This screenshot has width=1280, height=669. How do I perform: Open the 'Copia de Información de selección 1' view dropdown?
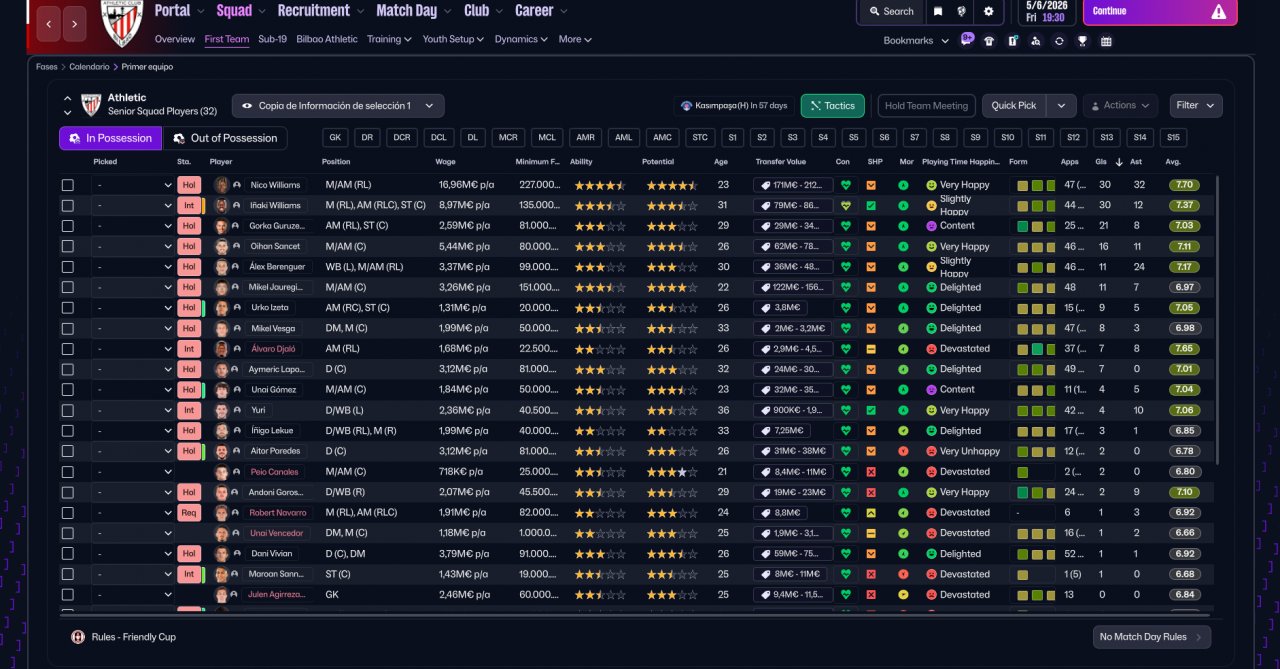point(338,106)
